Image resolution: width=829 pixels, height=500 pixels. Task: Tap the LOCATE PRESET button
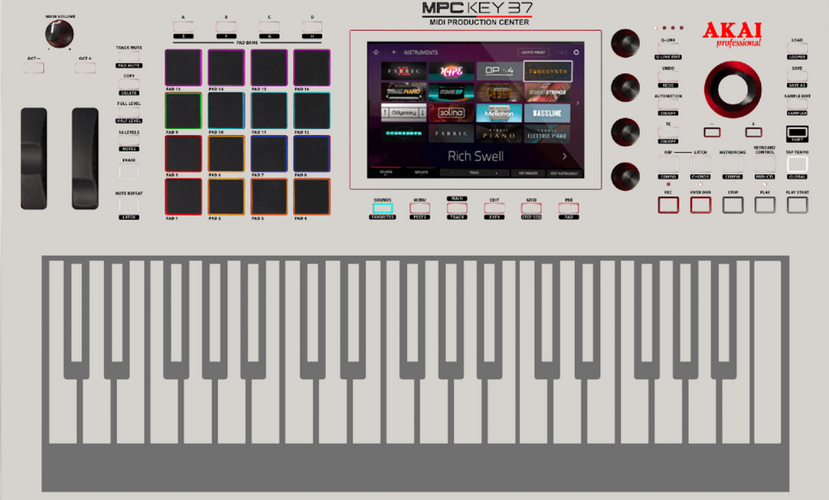(533, 52)
